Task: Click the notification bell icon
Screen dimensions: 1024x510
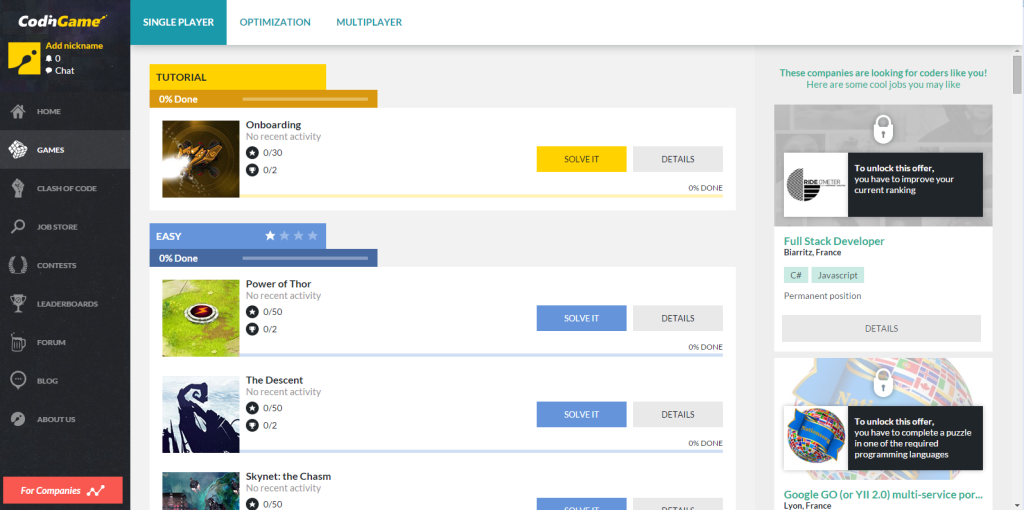Action: point(49,58)
